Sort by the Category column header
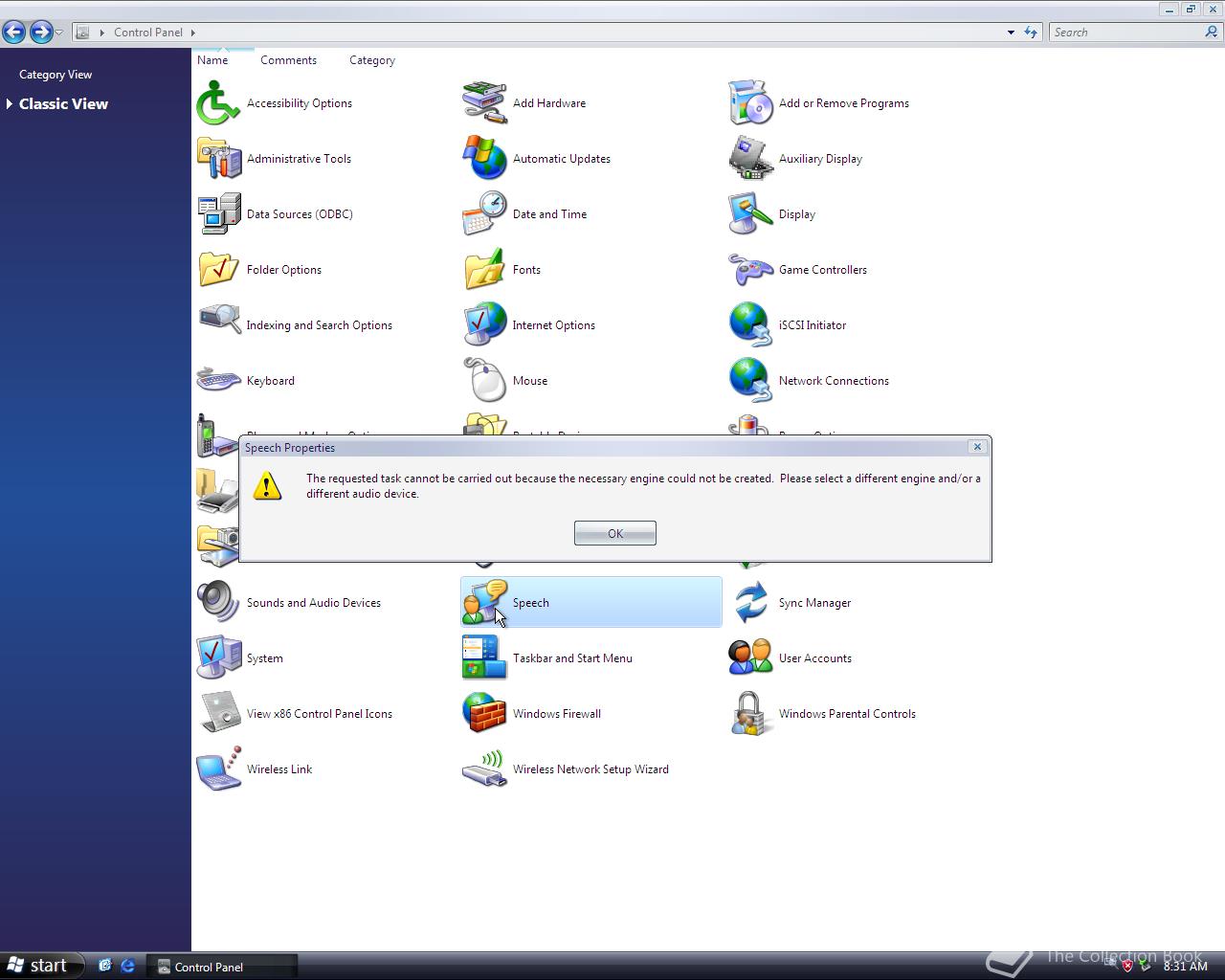1225x980 pixels. pyautogui.click(x=372, y=60)
